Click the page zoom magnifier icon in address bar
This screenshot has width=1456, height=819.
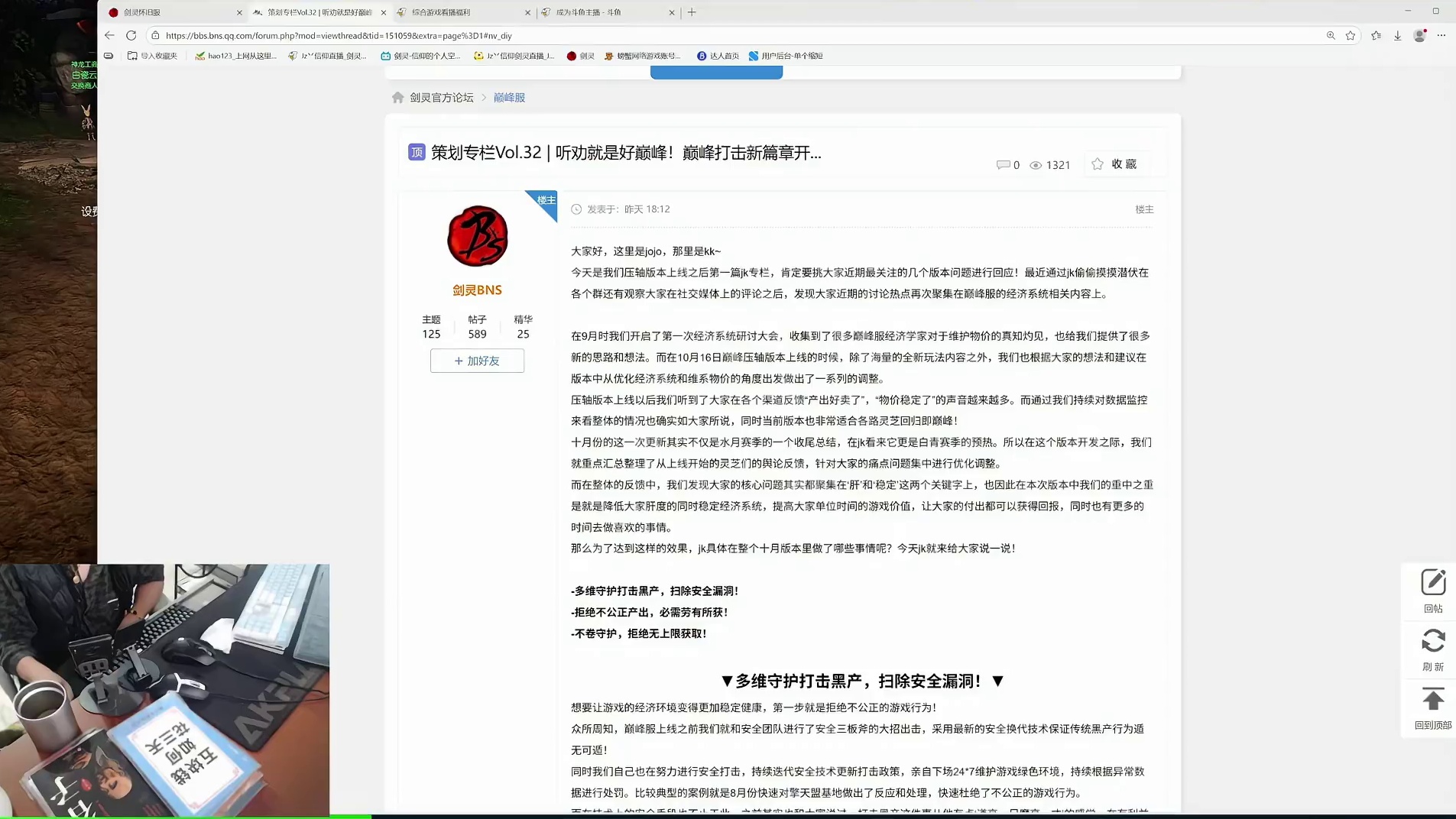pos(1331,35)
